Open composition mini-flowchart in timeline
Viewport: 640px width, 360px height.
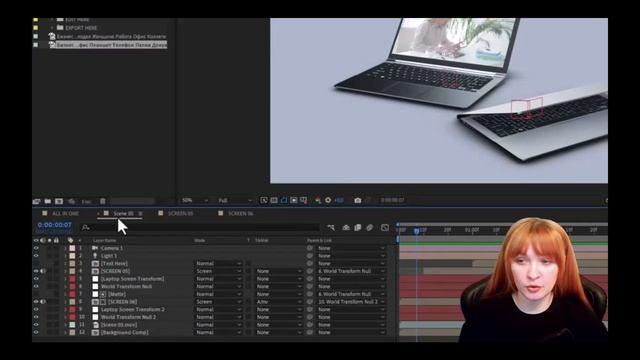(331, 228)
